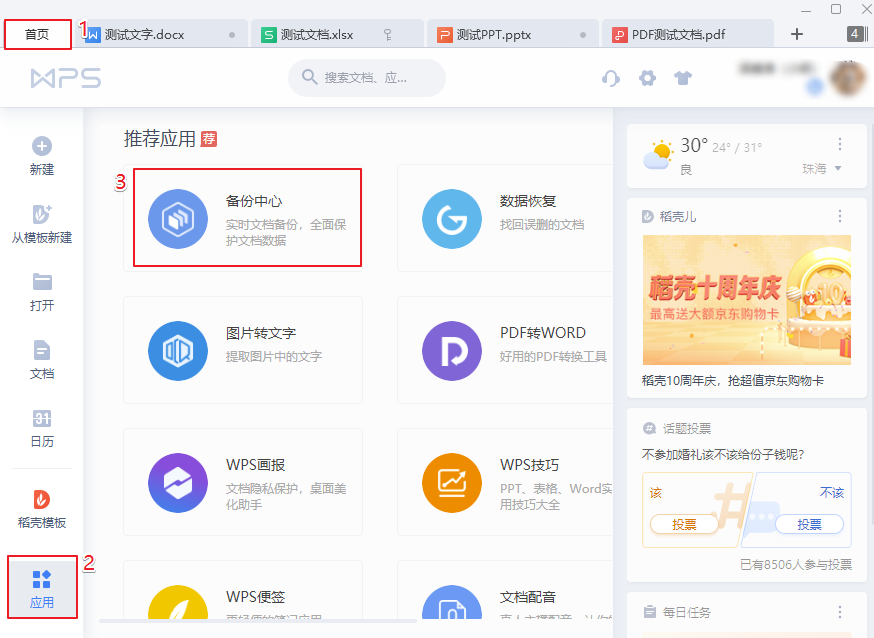
Task: Click the unsaved dot on 测试PPT.pptx tab
Action: [x=582, y=35]
